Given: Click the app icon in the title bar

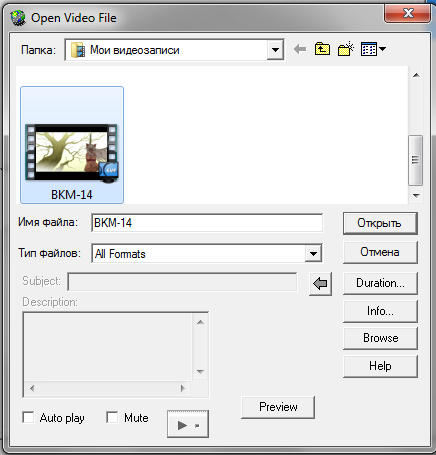Looking at the screenshot, I should coord(18,18).
